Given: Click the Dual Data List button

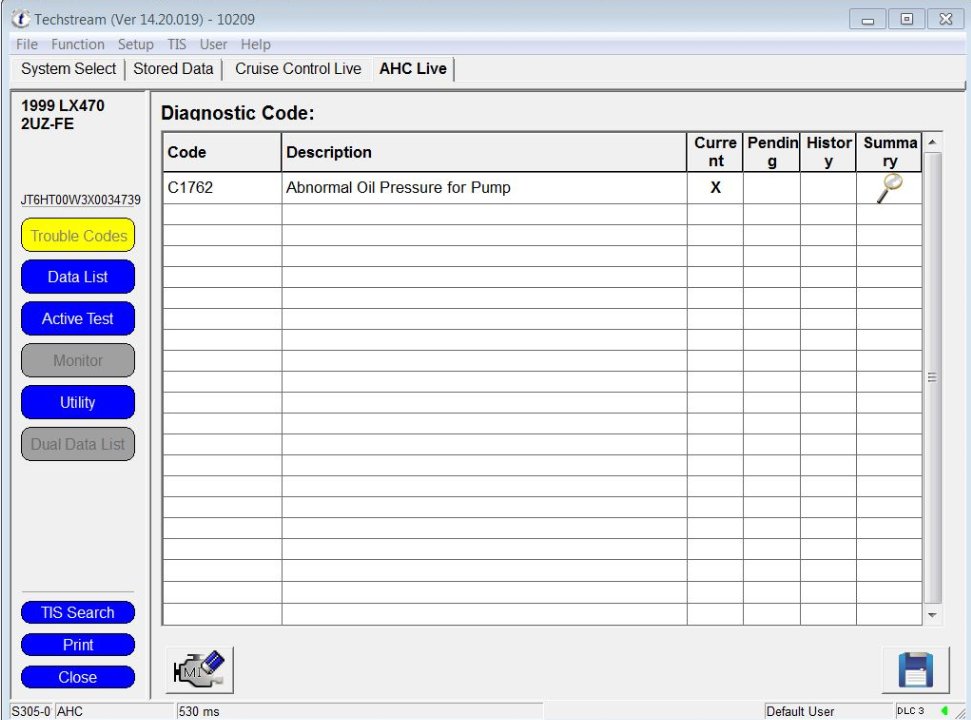Looking at the screenshot, I should [78, 444].
